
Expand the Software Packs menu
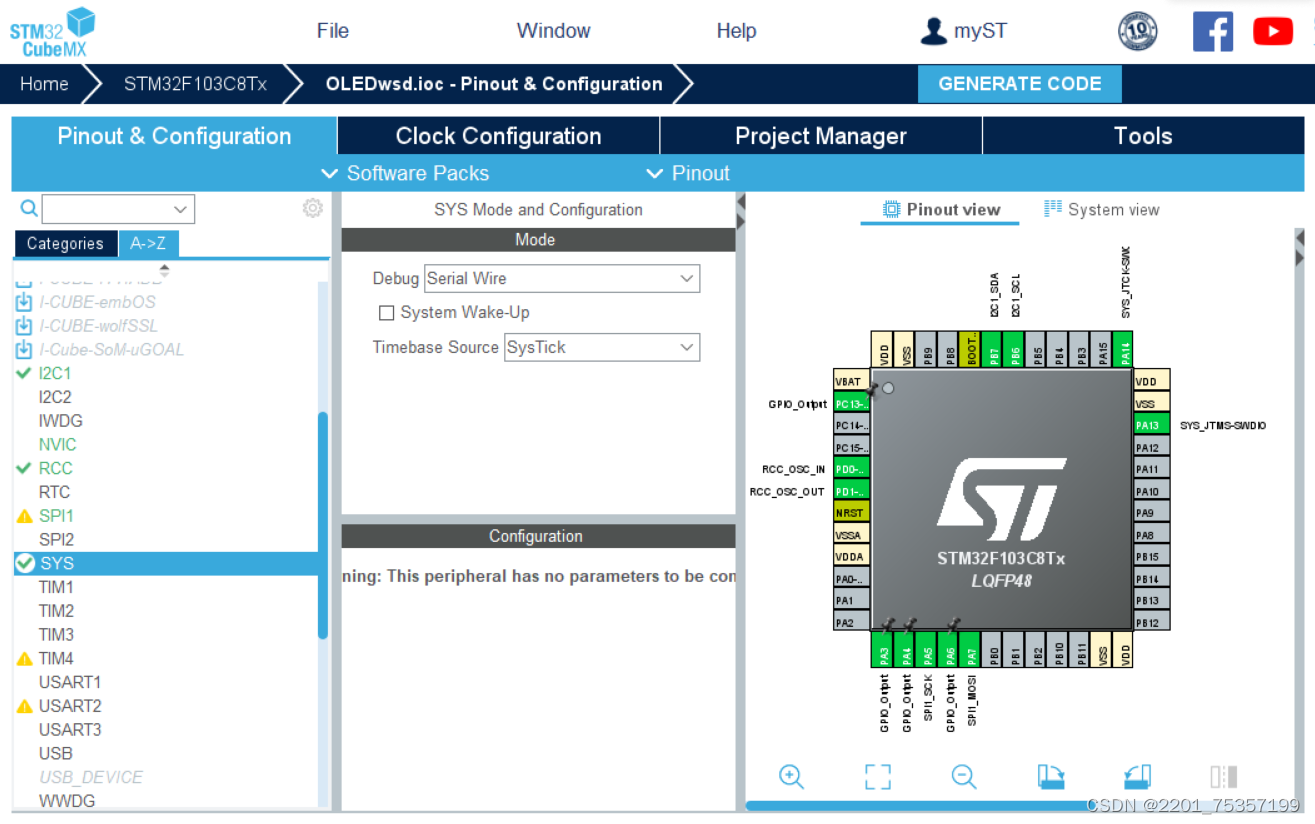coord(405,173)
